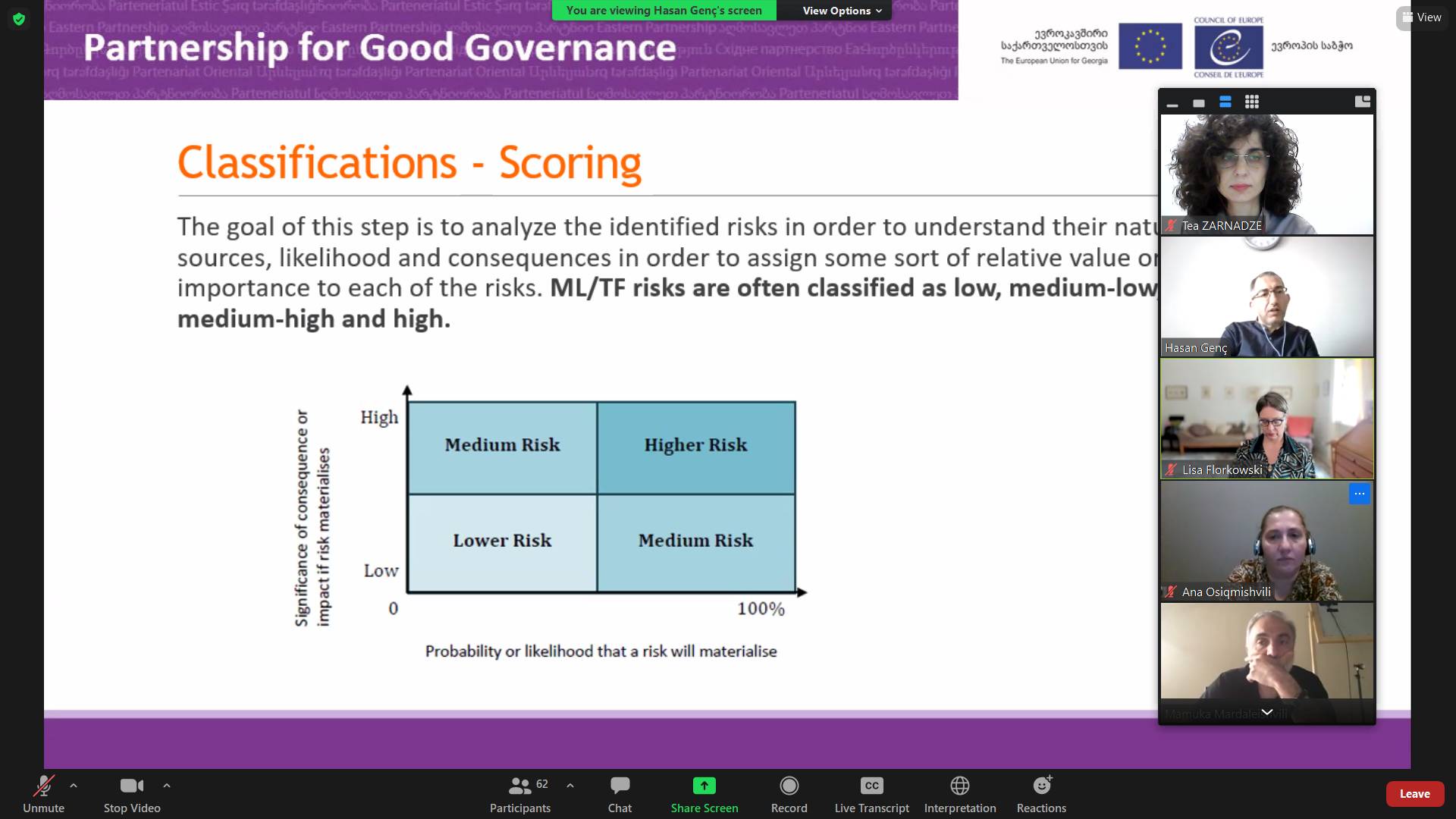The height and width of the screenshot is (819, 1456).
Task: Start recording with Record button
Action: (789, 793)
